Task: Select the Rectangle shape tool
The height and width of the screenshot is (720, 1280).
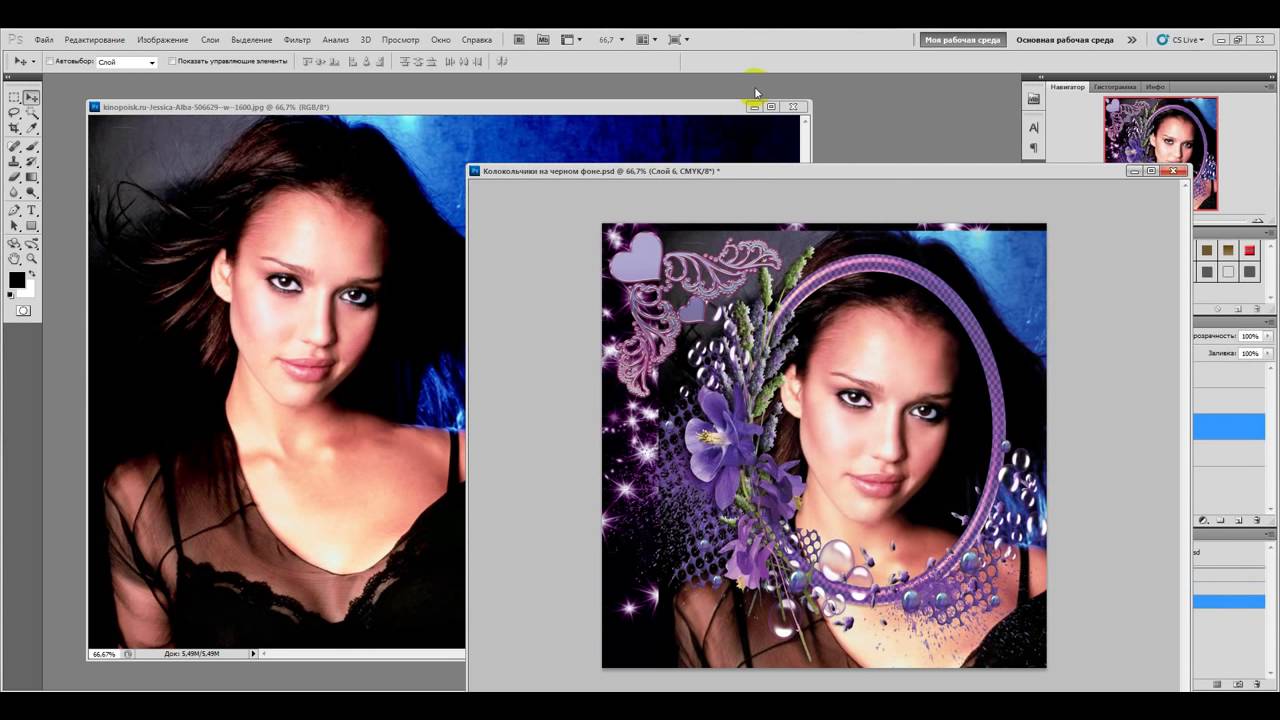Action: [x=32, y=226]
